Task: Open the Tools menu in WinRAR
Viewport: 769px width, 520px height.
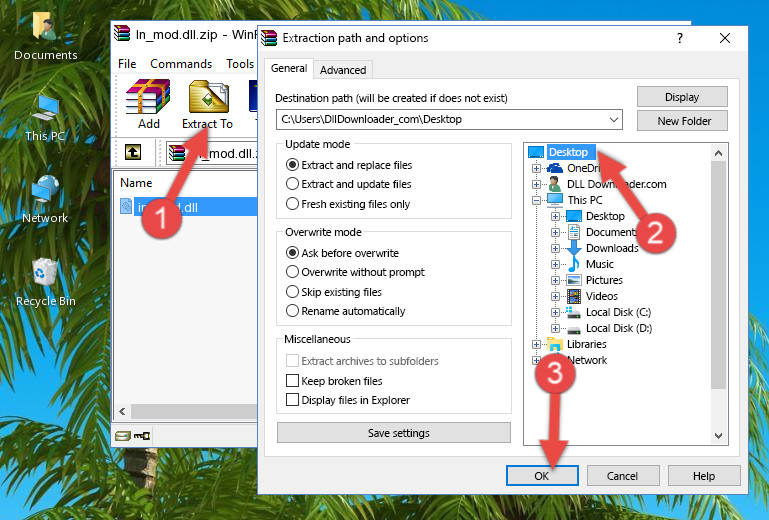Action: [240, 64]
